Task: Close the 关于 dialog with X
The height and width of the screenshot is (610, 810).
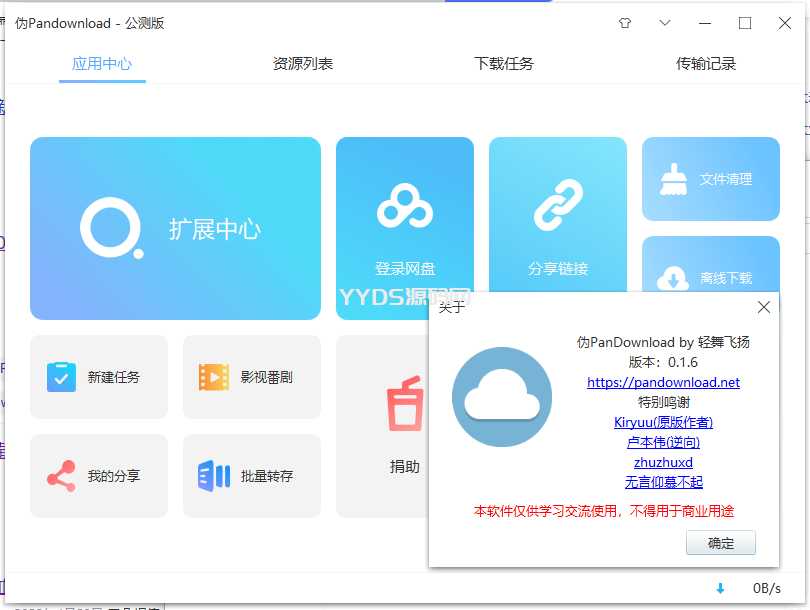Action: point(764,308)
